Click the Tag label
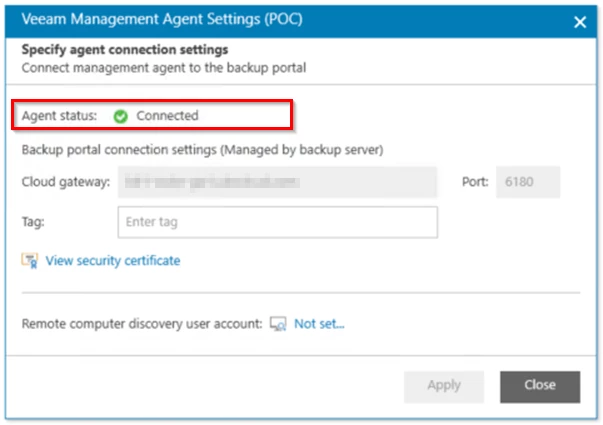This screenshot has width=603, height=425. coord(34,222)
